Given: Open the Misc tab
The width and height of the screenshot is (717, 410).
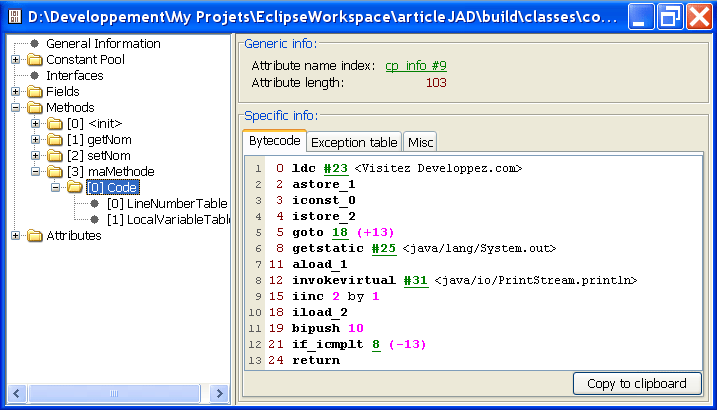Looking at the screenshot, I should tap(420, 142).
